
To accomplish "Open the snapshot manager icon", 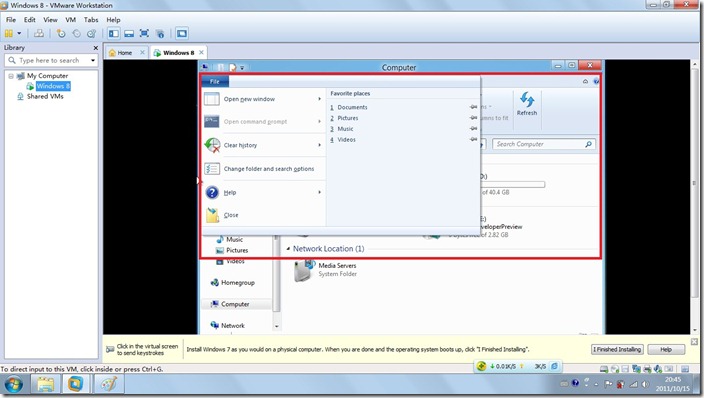I will [92, 33].
